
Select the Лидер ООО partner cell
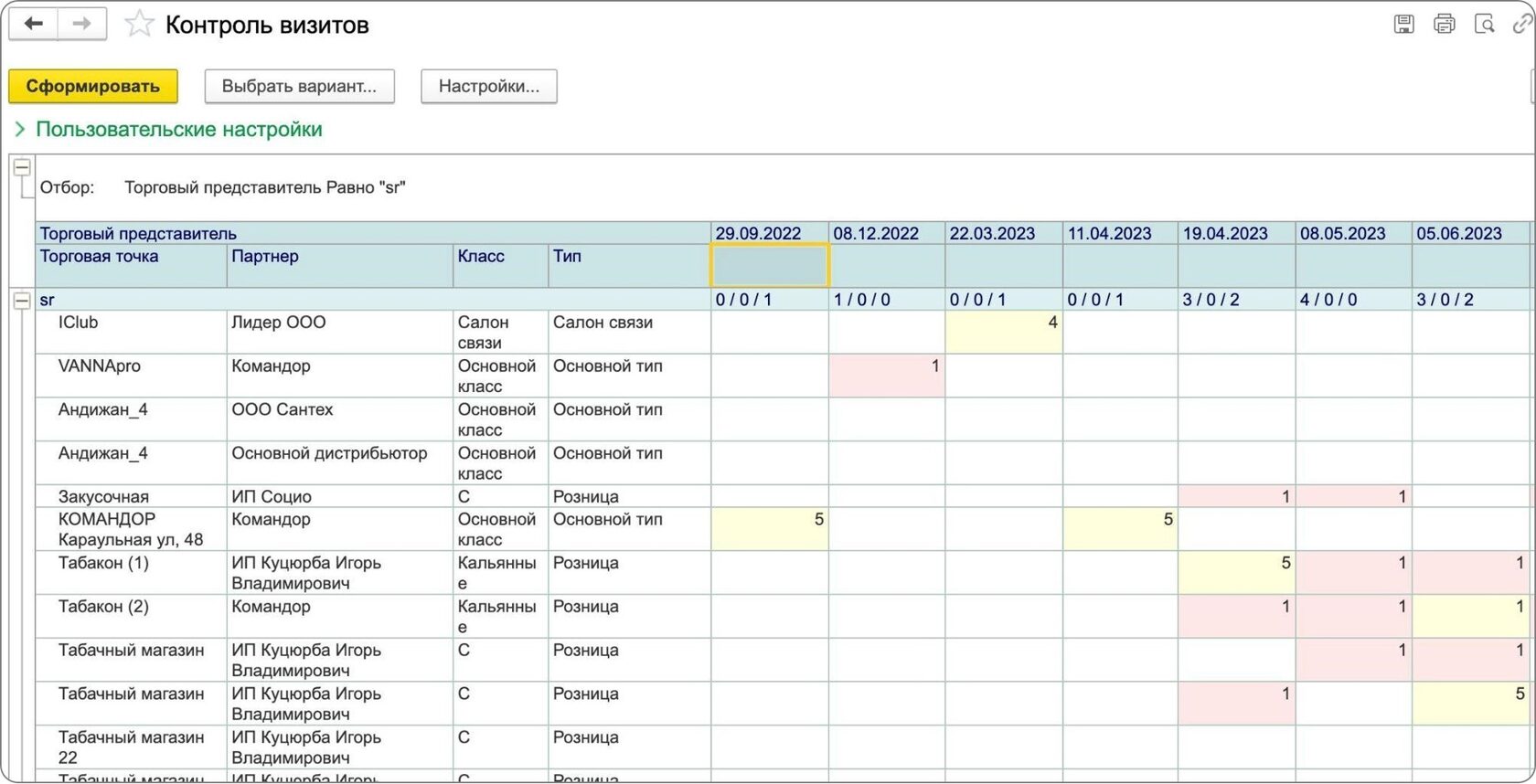click(340, 332)
